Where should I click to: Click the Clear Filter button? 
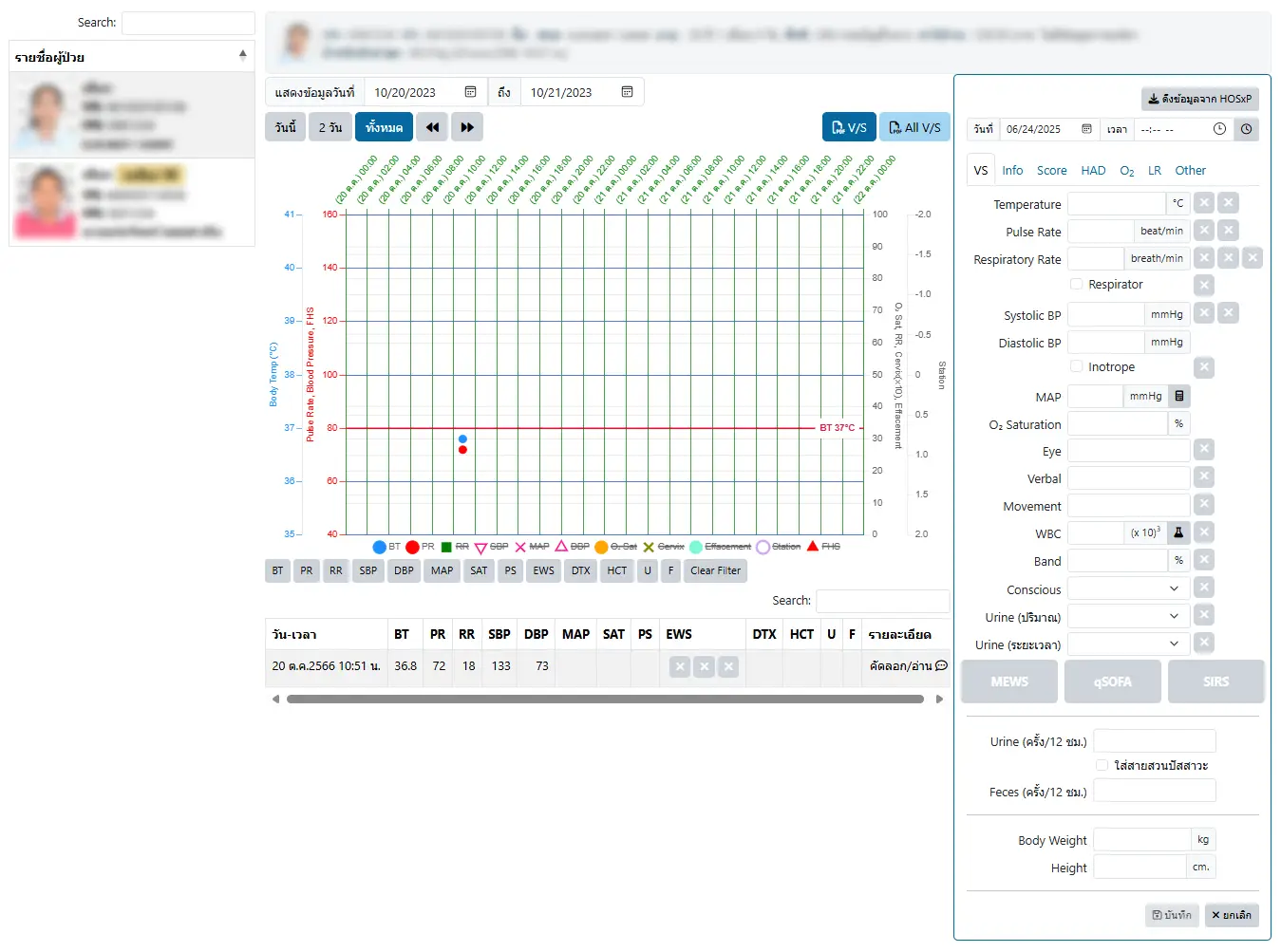tap(715, 570)
